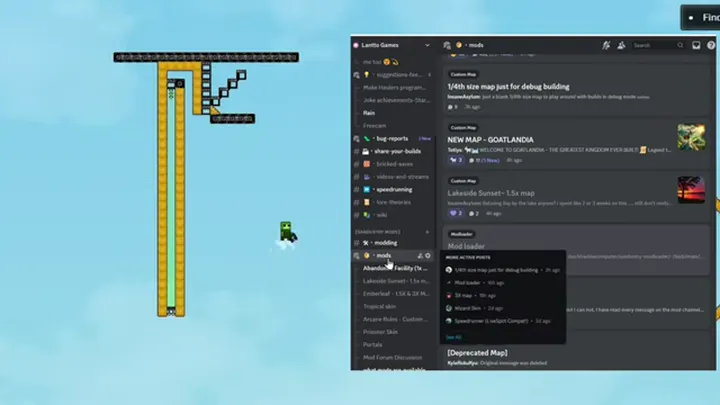This screenshot has width=720, height=405.
Task: Open the Lantto Games server dropdown menu
Action: coord(428,45)
